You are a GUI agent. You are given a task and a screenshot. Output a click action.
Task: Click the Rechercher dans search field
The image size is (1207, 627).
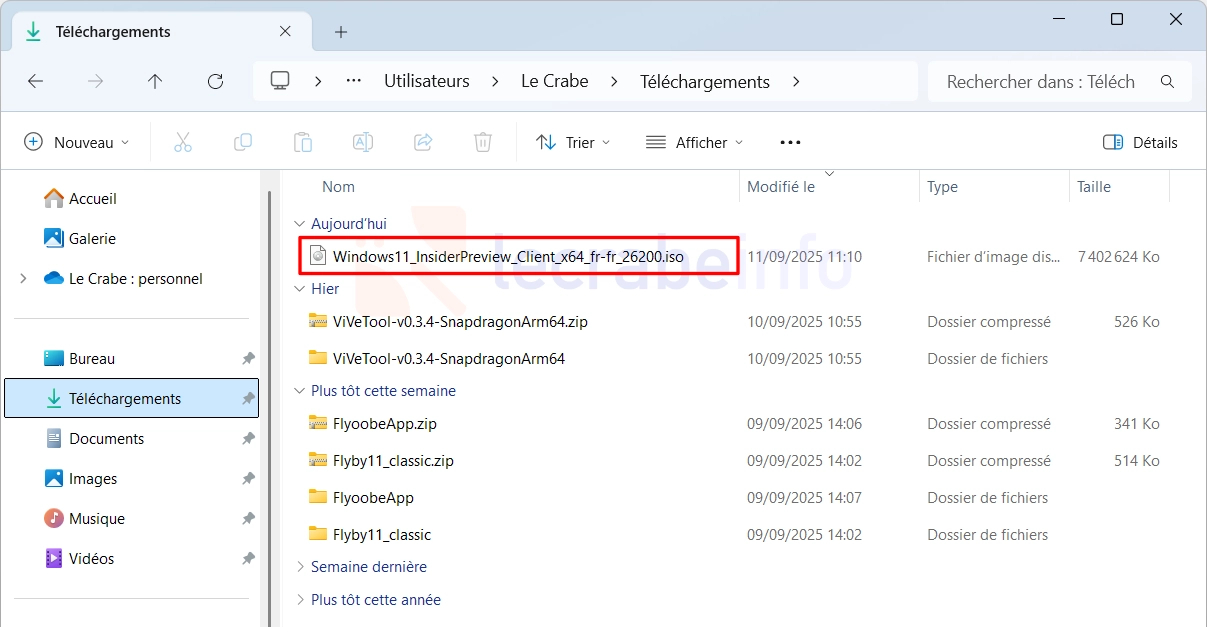click(x=1060, y=82)
